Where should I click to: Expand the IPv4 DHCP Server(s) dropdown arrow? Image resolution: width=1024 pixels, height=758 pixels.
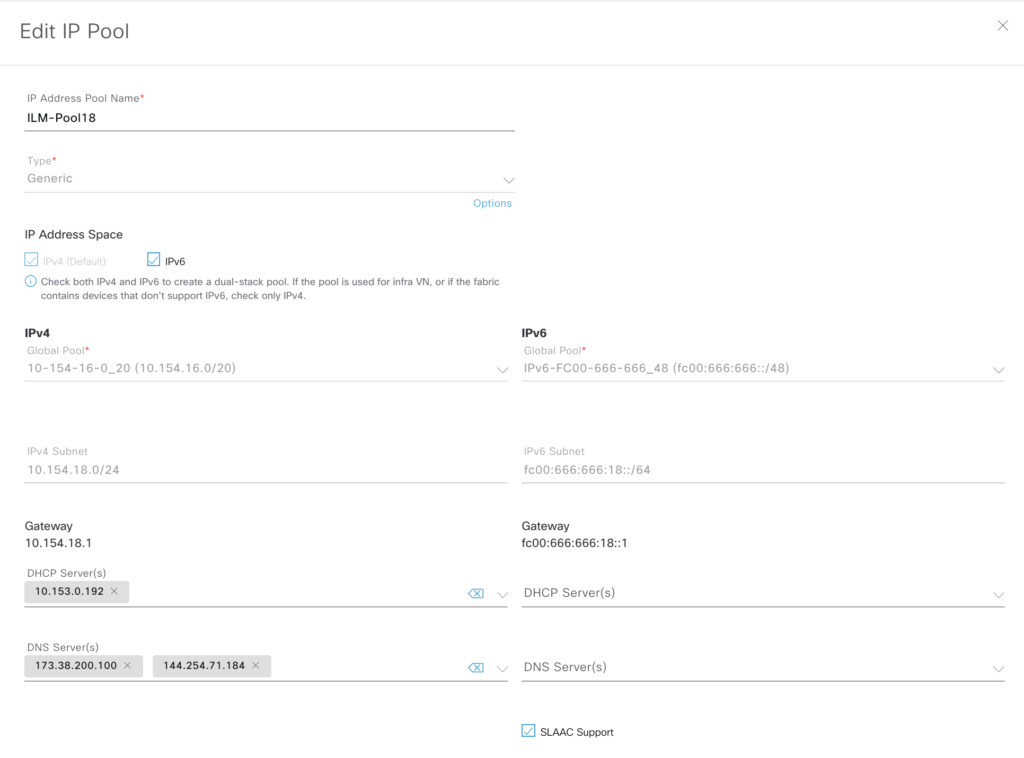502,595
